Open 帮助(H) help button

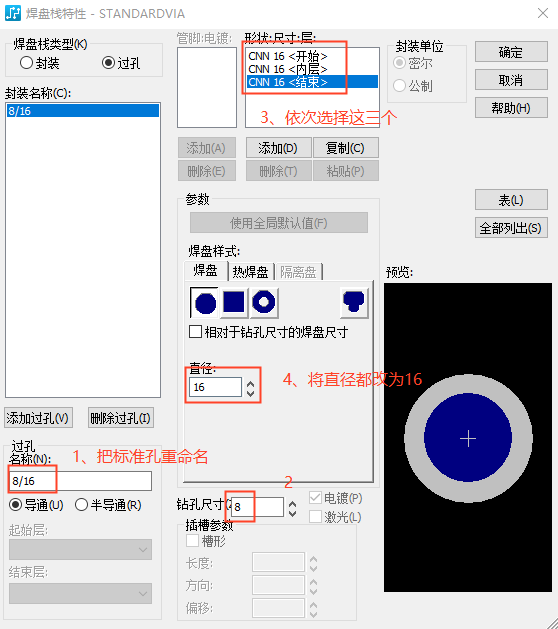(x=511, y=108)
